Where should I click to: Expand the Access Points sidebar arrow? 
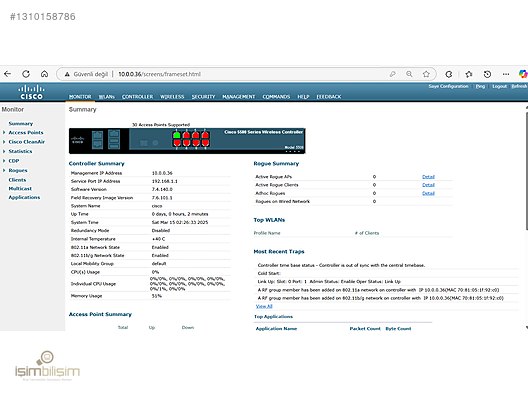tap(4, 132)
